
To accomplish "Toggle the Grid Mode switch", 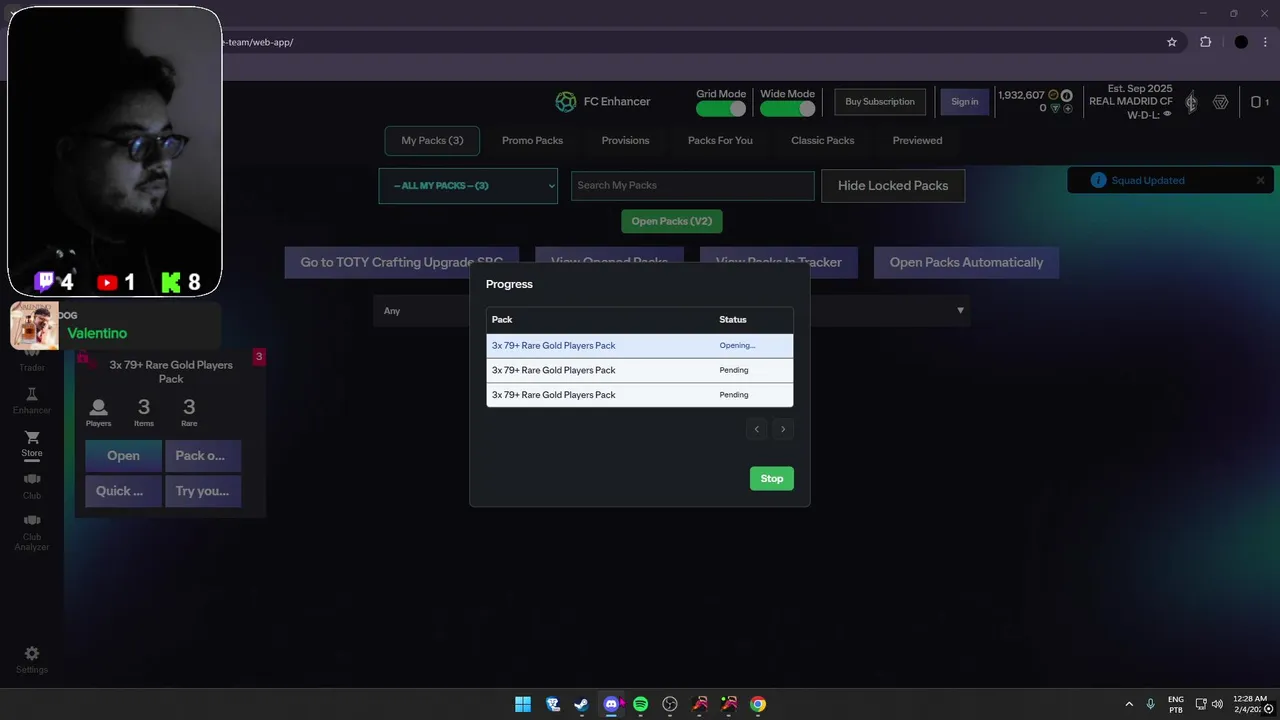I will coord(721,109).
